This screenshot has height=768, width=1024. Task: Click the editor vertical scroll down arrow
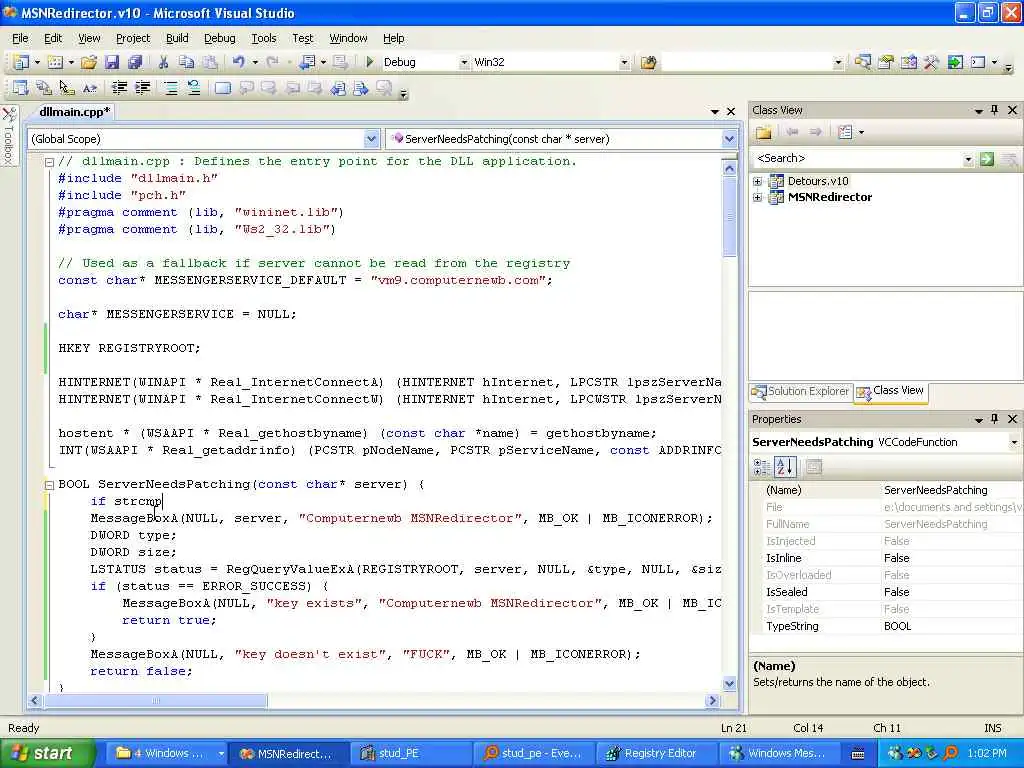pos(729,684)
